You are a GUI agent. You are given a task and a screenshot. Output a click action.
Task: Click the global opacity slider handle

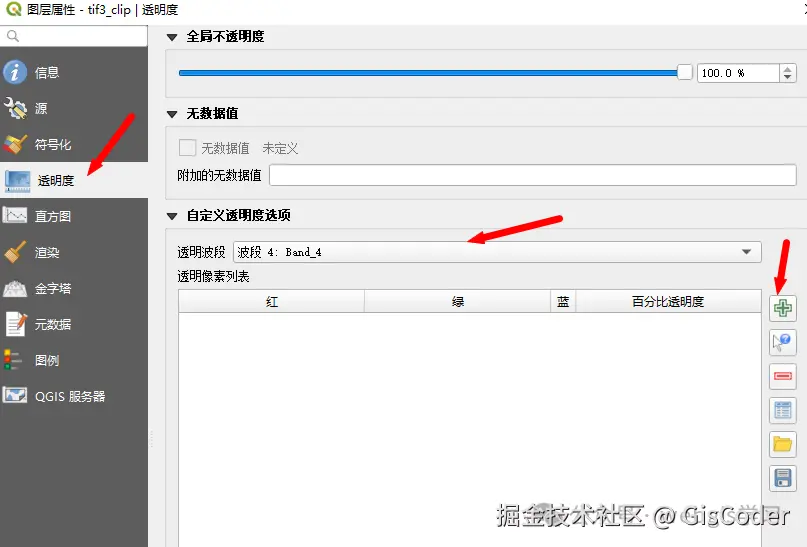[685, 73]
